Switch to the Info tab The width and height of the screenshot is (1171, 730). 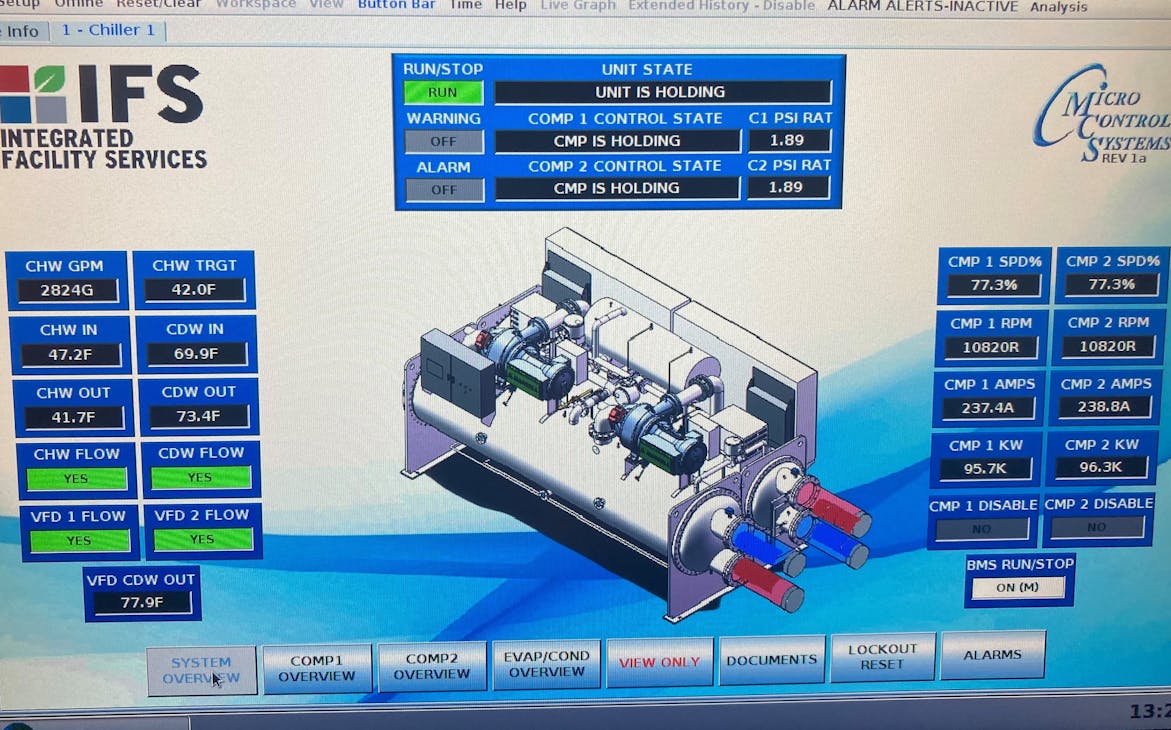[18, 30]
